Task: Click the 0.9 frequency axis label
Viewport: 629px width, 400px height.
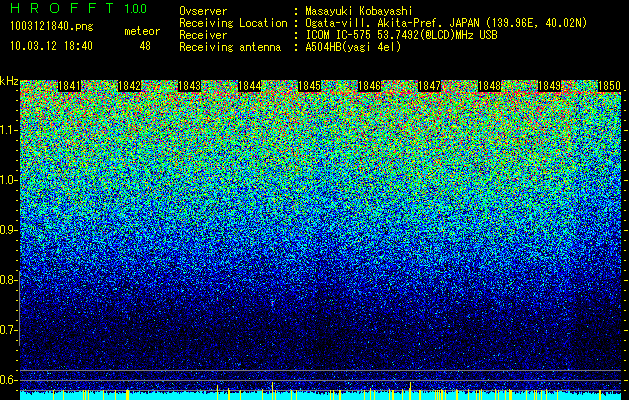Action: [x=8, y=230]
